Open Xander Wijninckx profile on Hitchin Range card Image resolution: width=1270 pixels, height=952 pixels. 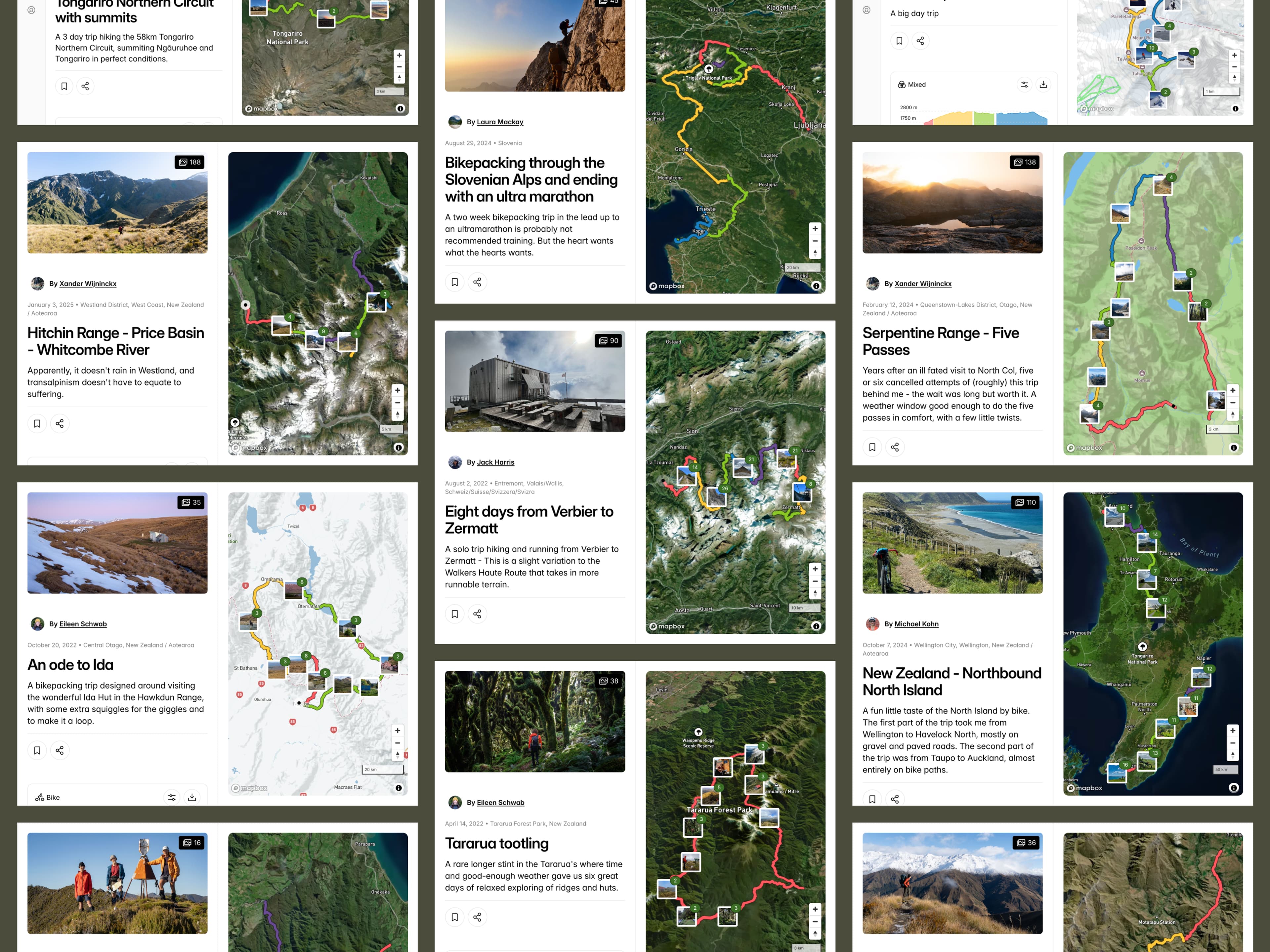pos(88,284)
